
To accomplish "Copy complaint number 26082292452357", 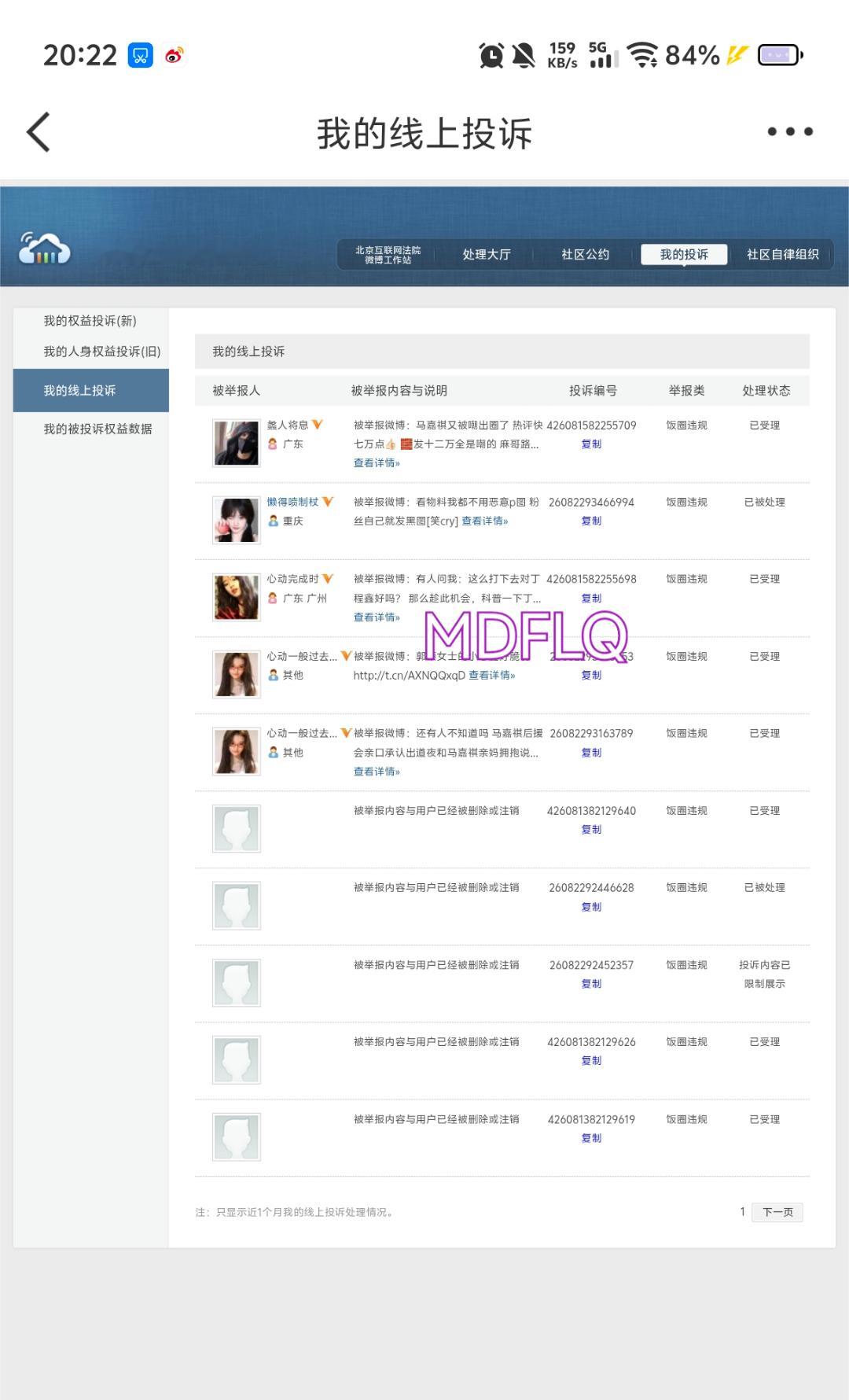I will pyautogui.click(x=591, y=983).
